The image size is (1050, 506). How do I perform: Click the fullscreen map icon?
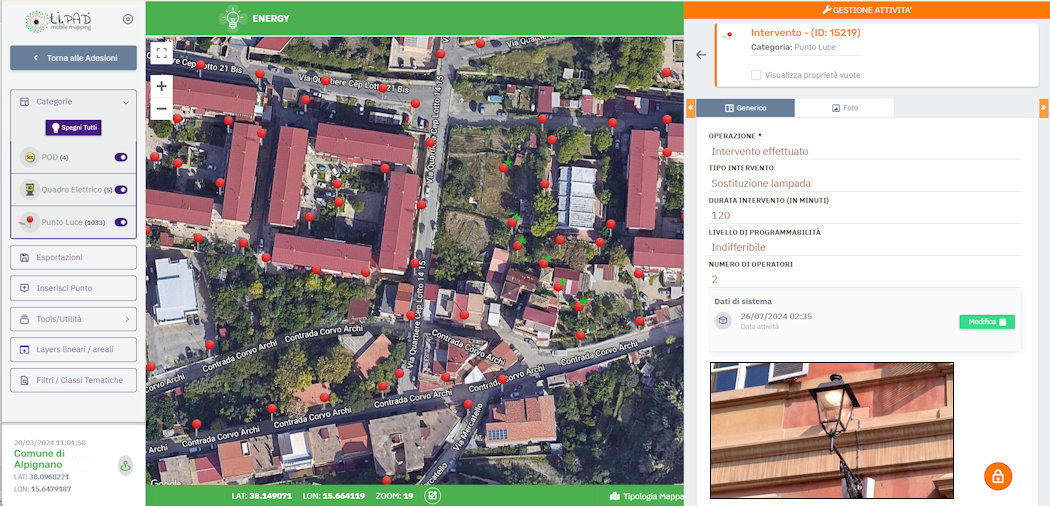[162, 54]
